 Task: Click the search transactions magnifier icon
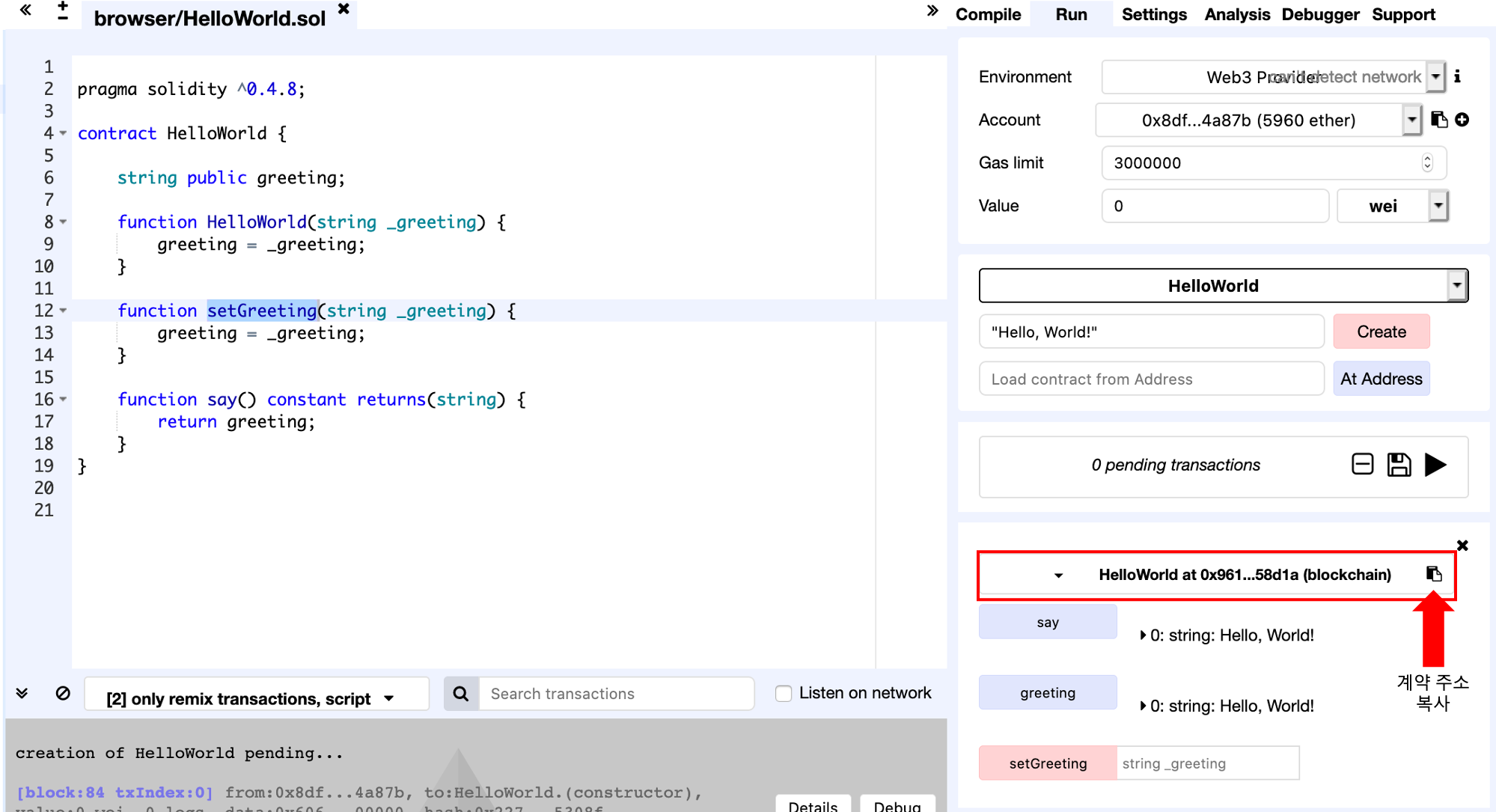[461, 694]
